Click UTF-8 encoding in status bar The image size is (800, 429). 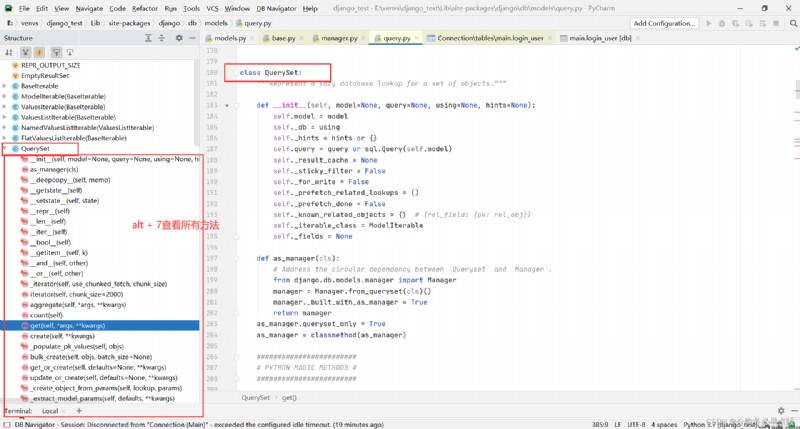point(636,424)
